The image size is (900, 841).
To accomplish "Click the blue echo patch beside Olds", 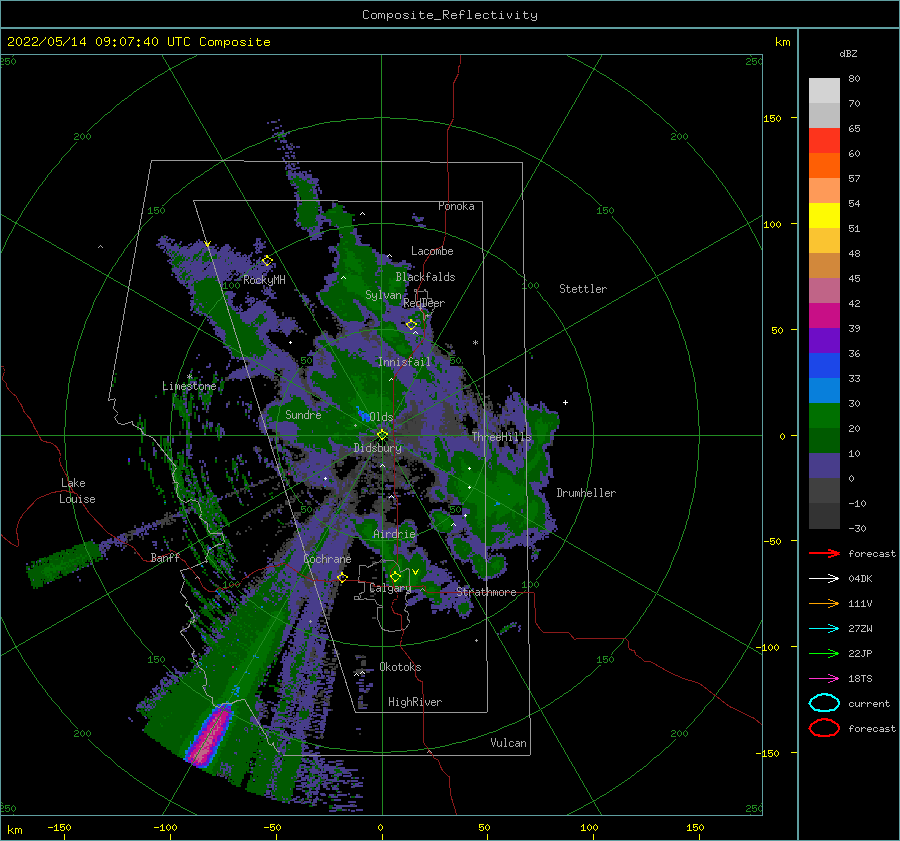I will pos(363,414).
